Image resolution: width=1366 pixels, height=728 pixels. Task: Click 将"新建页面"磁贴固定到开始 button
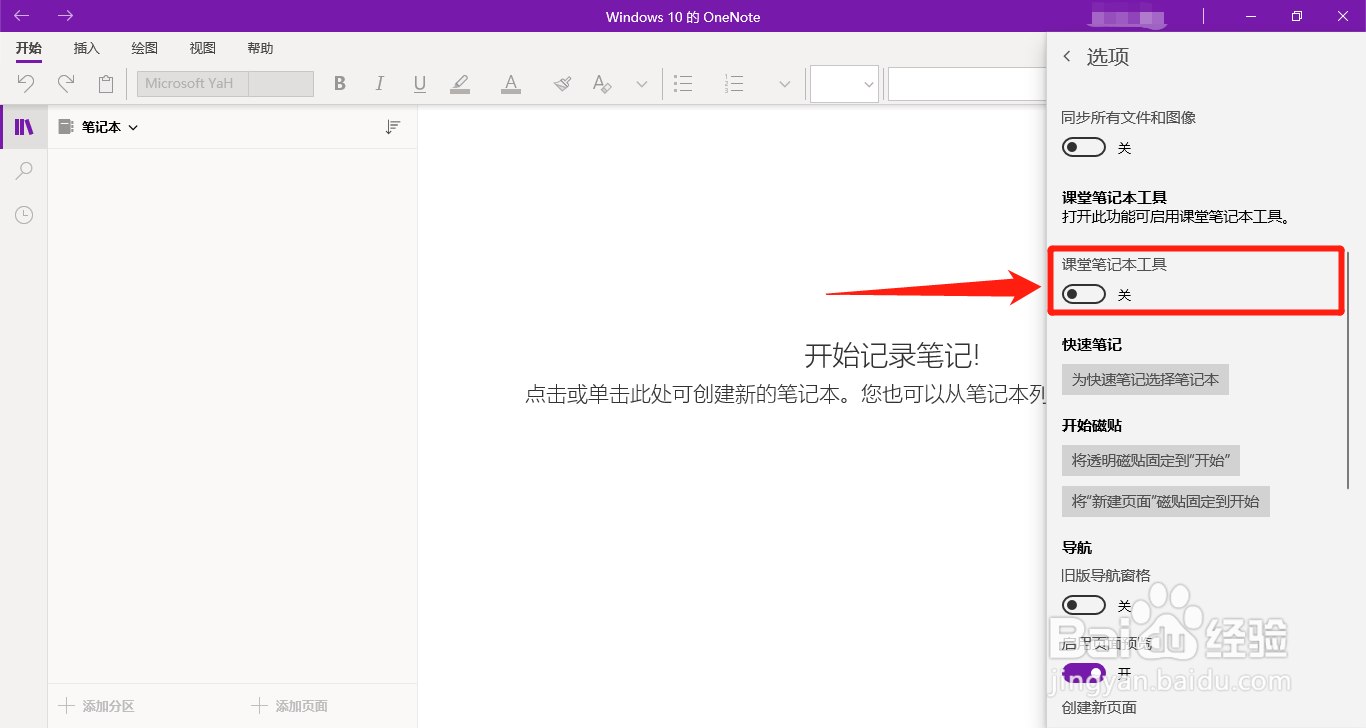[x=1166, y=502]
